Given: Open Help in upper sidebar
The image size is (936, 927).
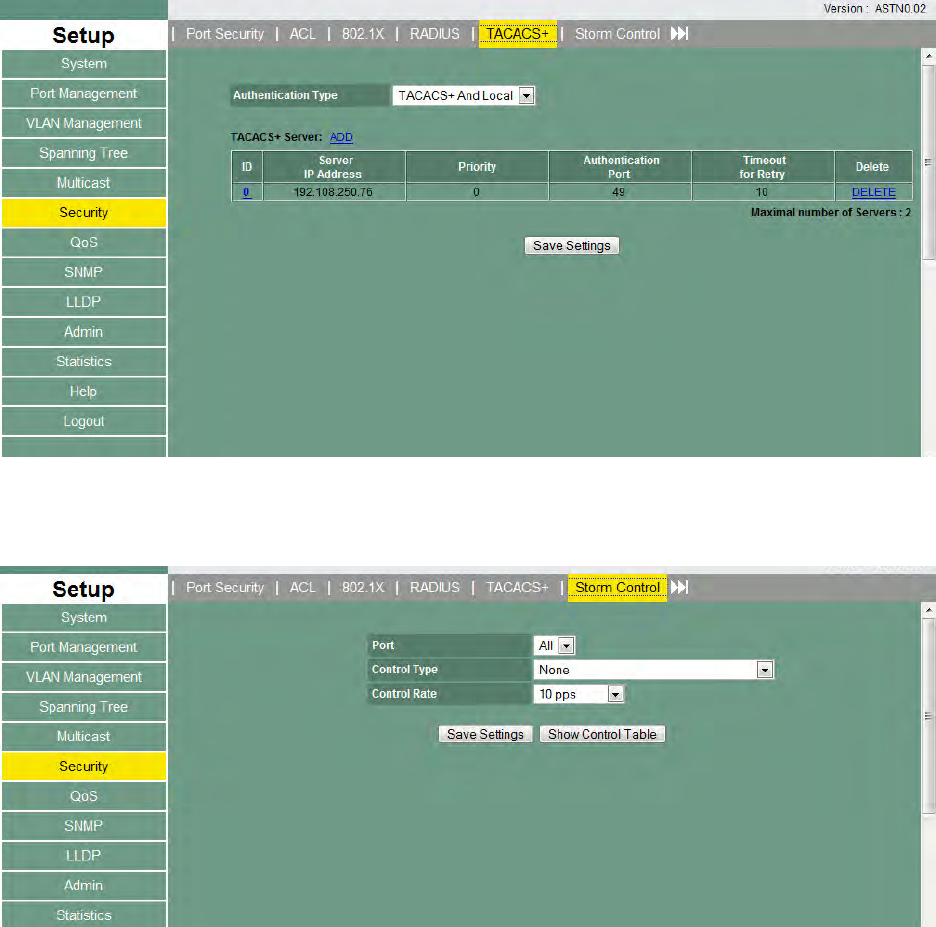Looking at the screenshot, I should click(84, 392).
